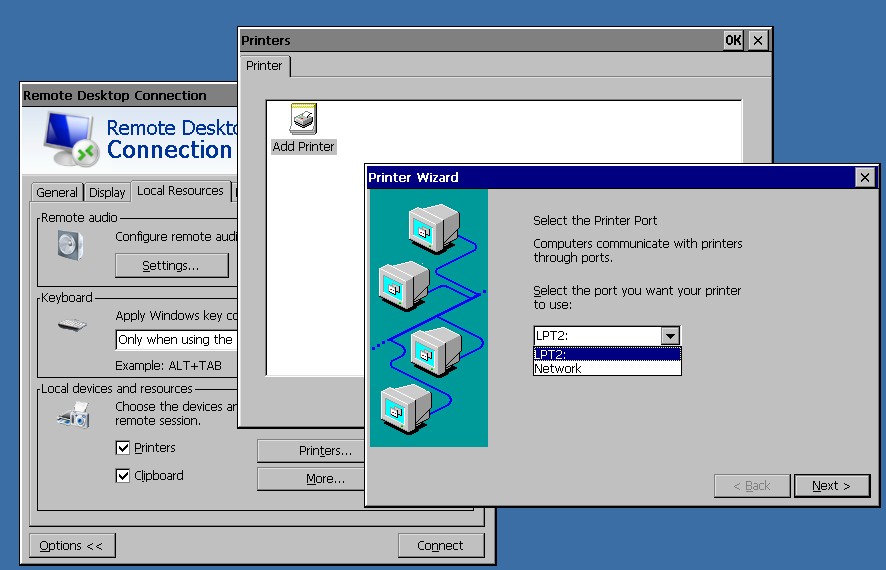This screenshot has height=570, width=886.
Task: Click Connect in Remote Desktop Connection
Action: click(441, 546)
